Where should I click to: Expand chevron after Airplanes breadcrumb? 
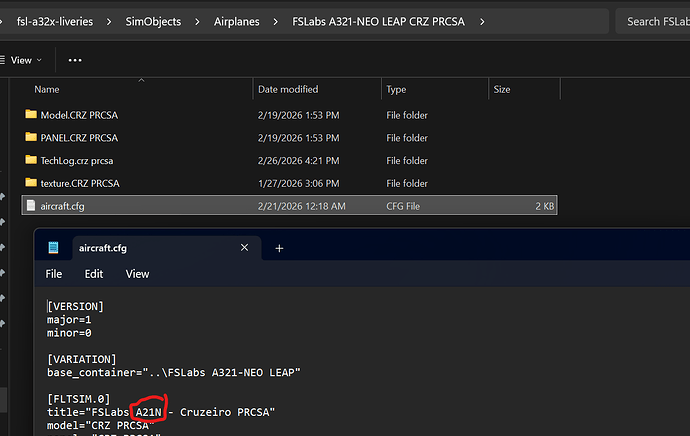(x=275, y=22)
